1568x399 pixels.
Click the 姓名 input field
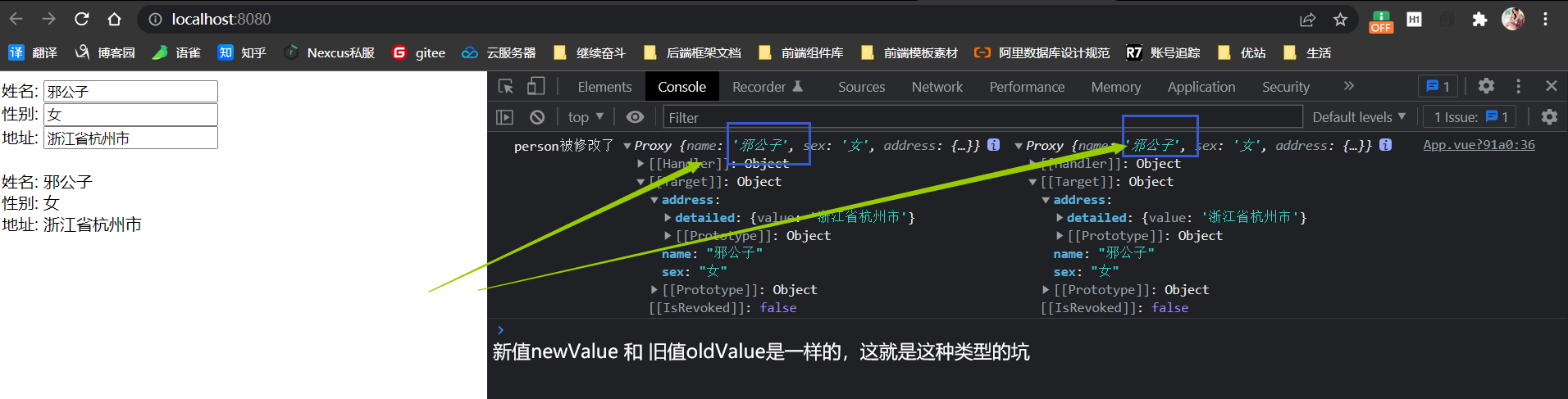tap(130, 91)
